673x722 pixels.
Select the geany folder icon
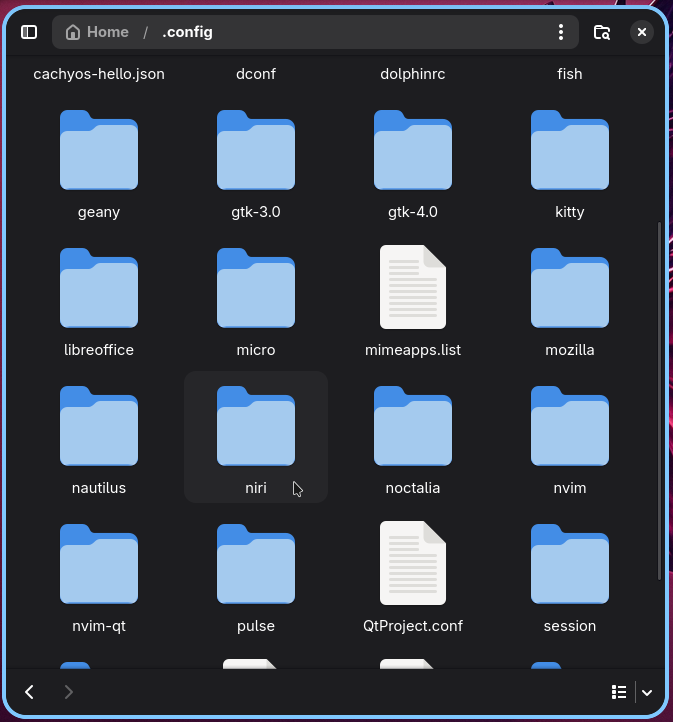99,150
